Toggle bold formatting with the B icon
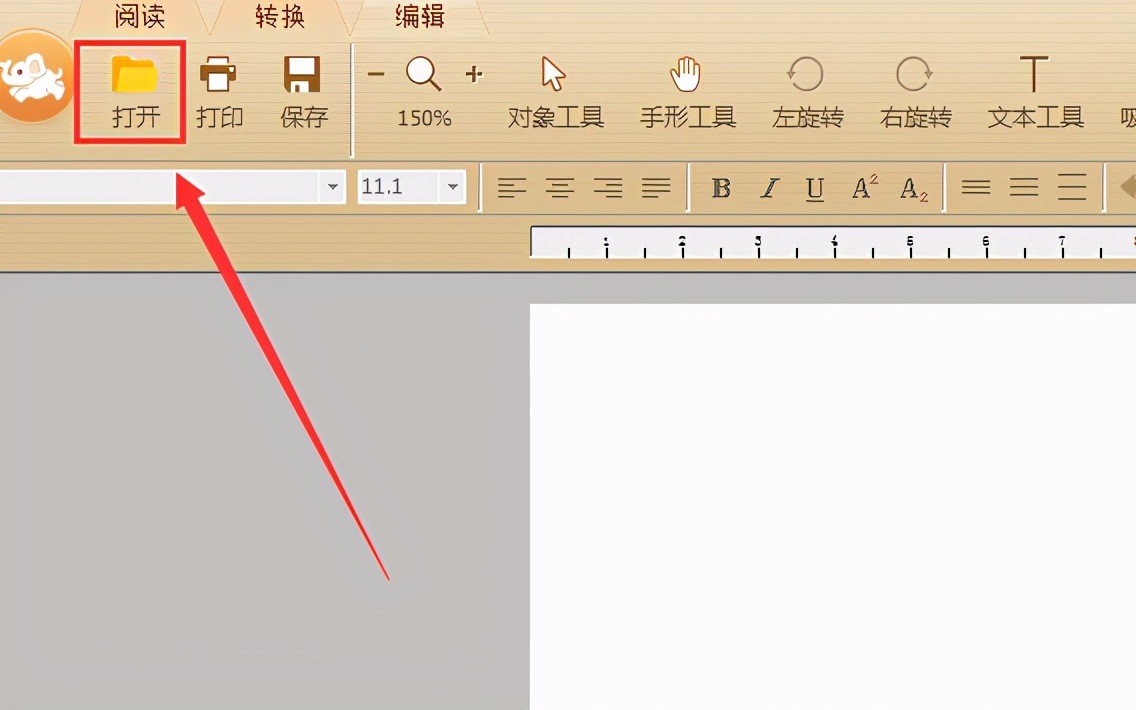The width and height of the screenshot is (1136, 710). pos(720,187)
